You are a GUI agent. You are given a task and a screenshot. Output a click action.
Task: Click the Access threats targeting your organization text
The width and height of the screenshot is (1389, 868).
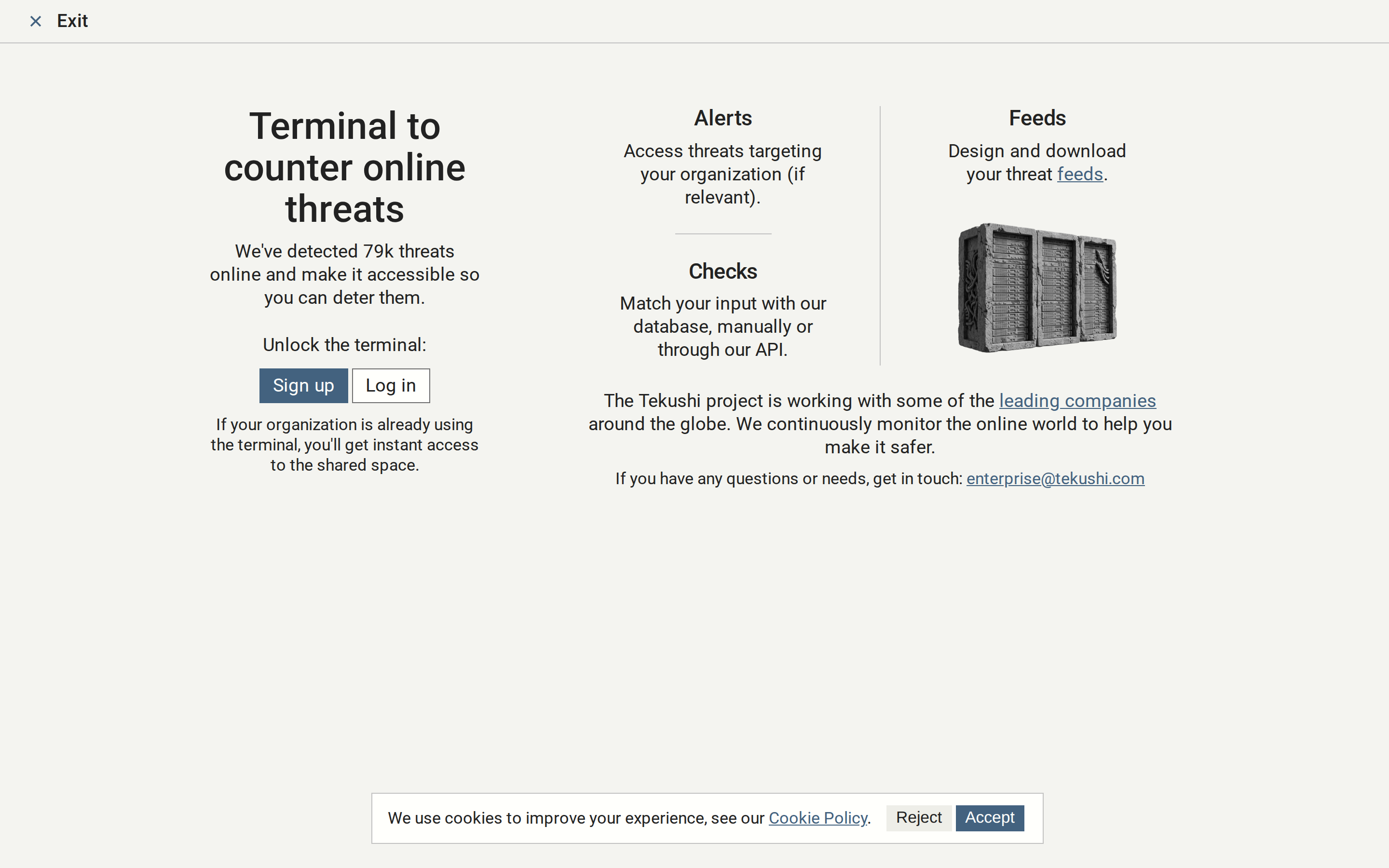tap(722, 174)
